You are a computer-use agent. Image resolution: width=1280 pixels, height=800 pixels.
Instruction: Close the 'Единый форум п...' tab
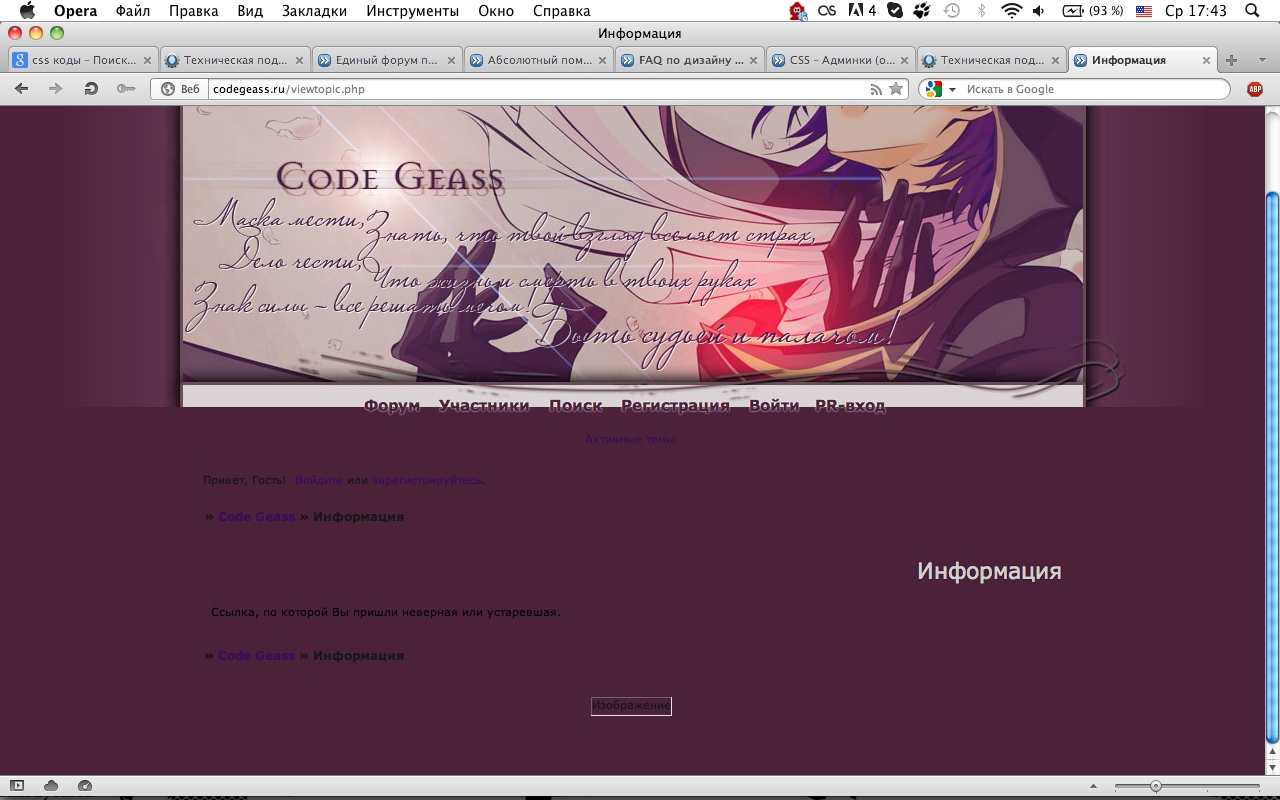[451, 60]
